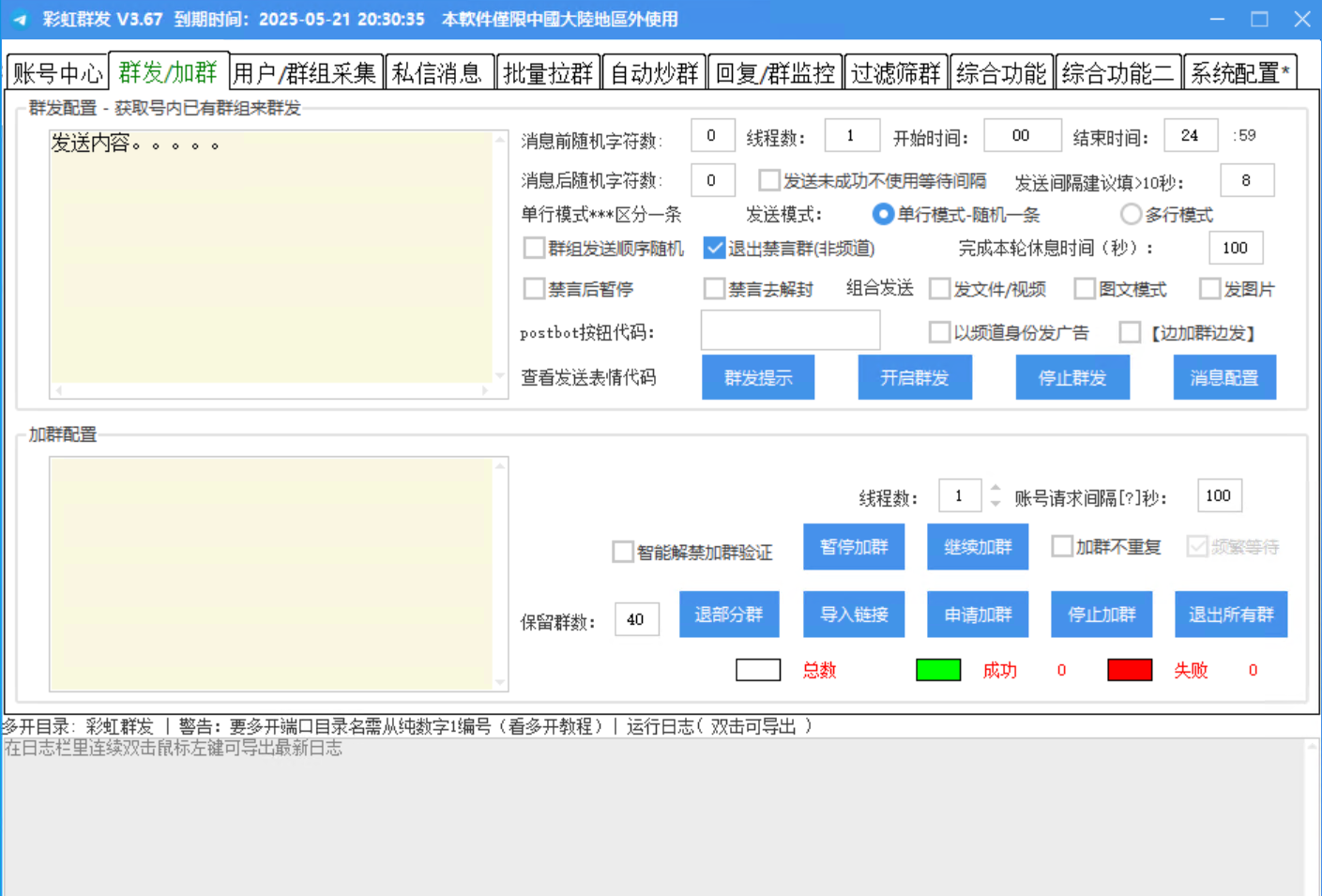Switch to 私信消息 tab
Image resolution: width=1322 pixels, height=896 pixels.
[437, 73]
